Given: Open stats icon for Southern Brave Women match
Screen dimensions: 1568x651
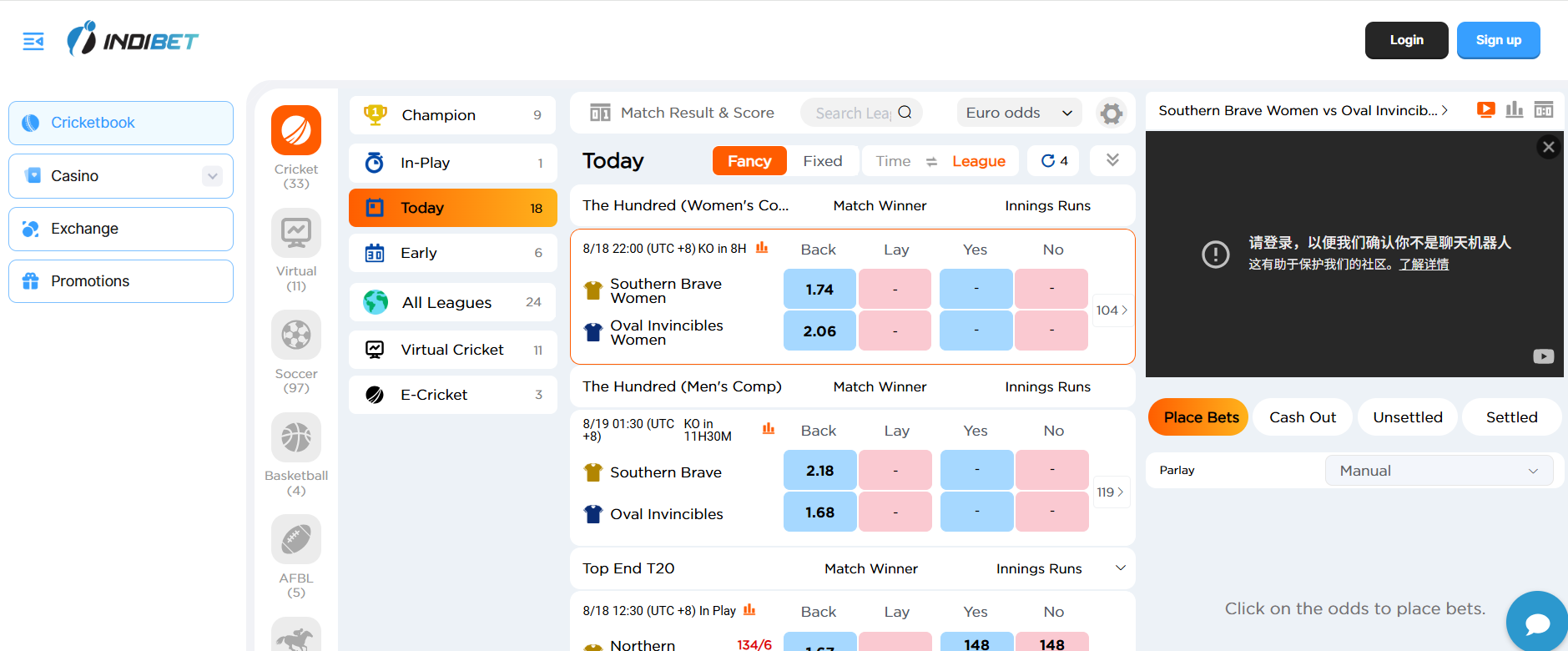Looking at the screenshot, I should 762,248.
